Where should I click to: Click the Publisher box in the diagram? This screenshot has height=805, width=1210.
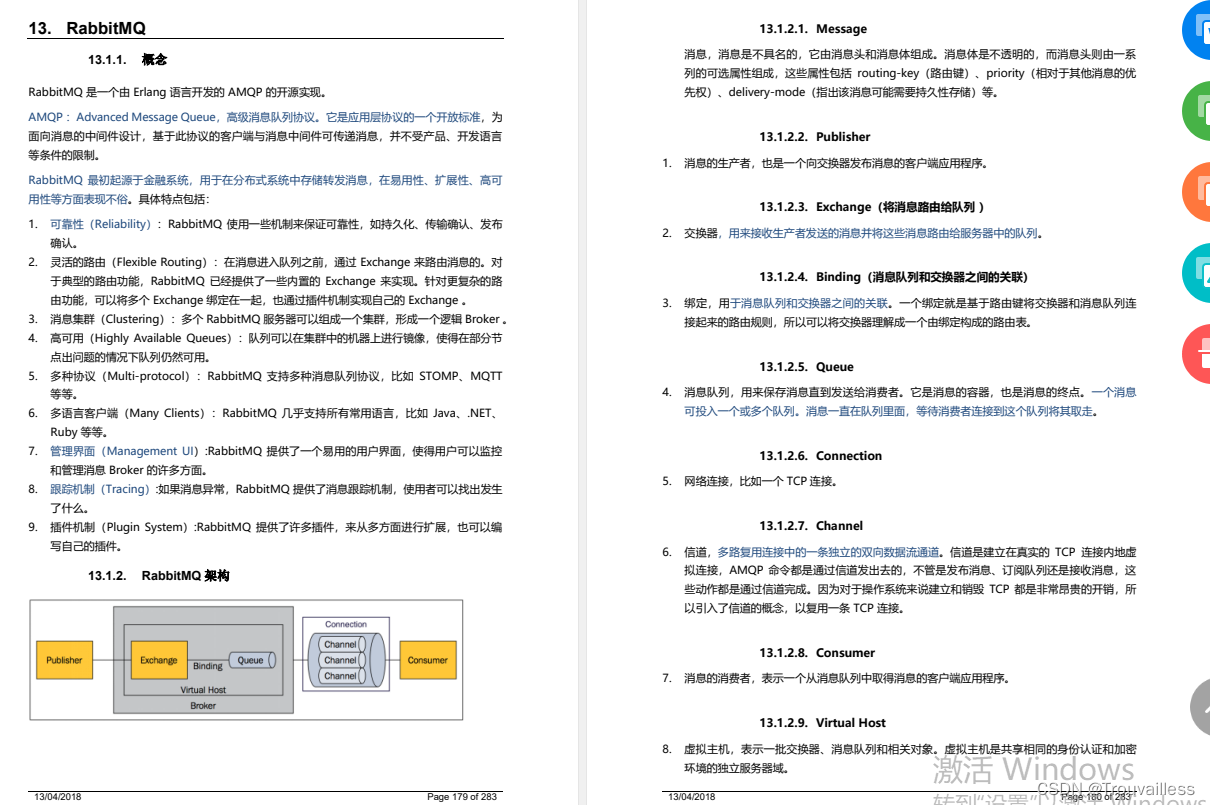click(x=65, y=660)
